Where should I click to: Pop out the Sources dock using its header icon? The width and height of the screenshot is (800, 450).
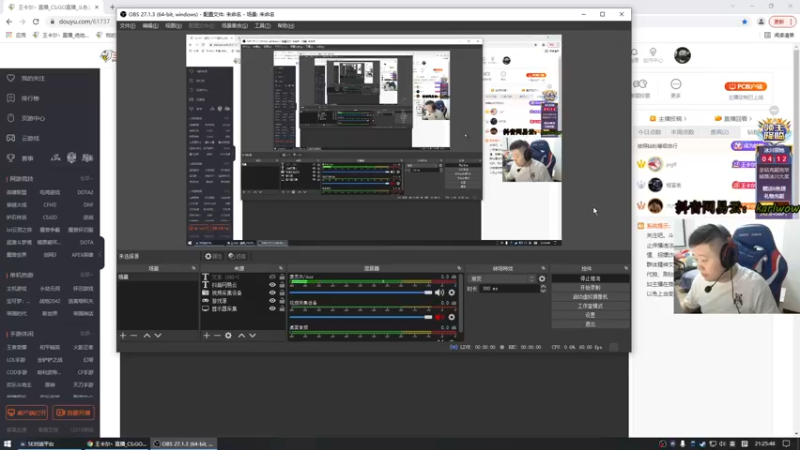click(x=281, y=268)
